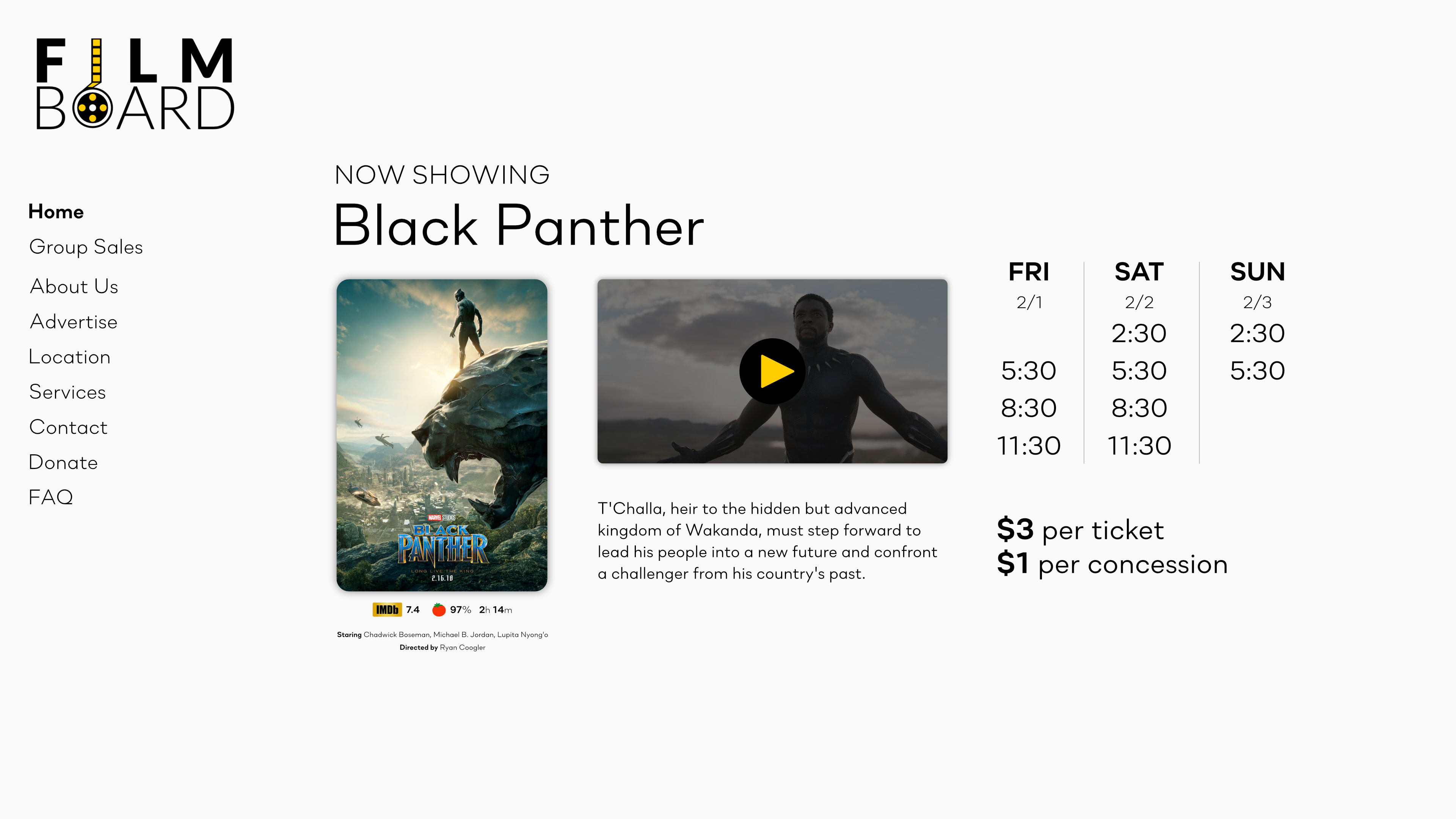
Task: Select the Friday 5:30 showtime
Action: [1028, 371]
